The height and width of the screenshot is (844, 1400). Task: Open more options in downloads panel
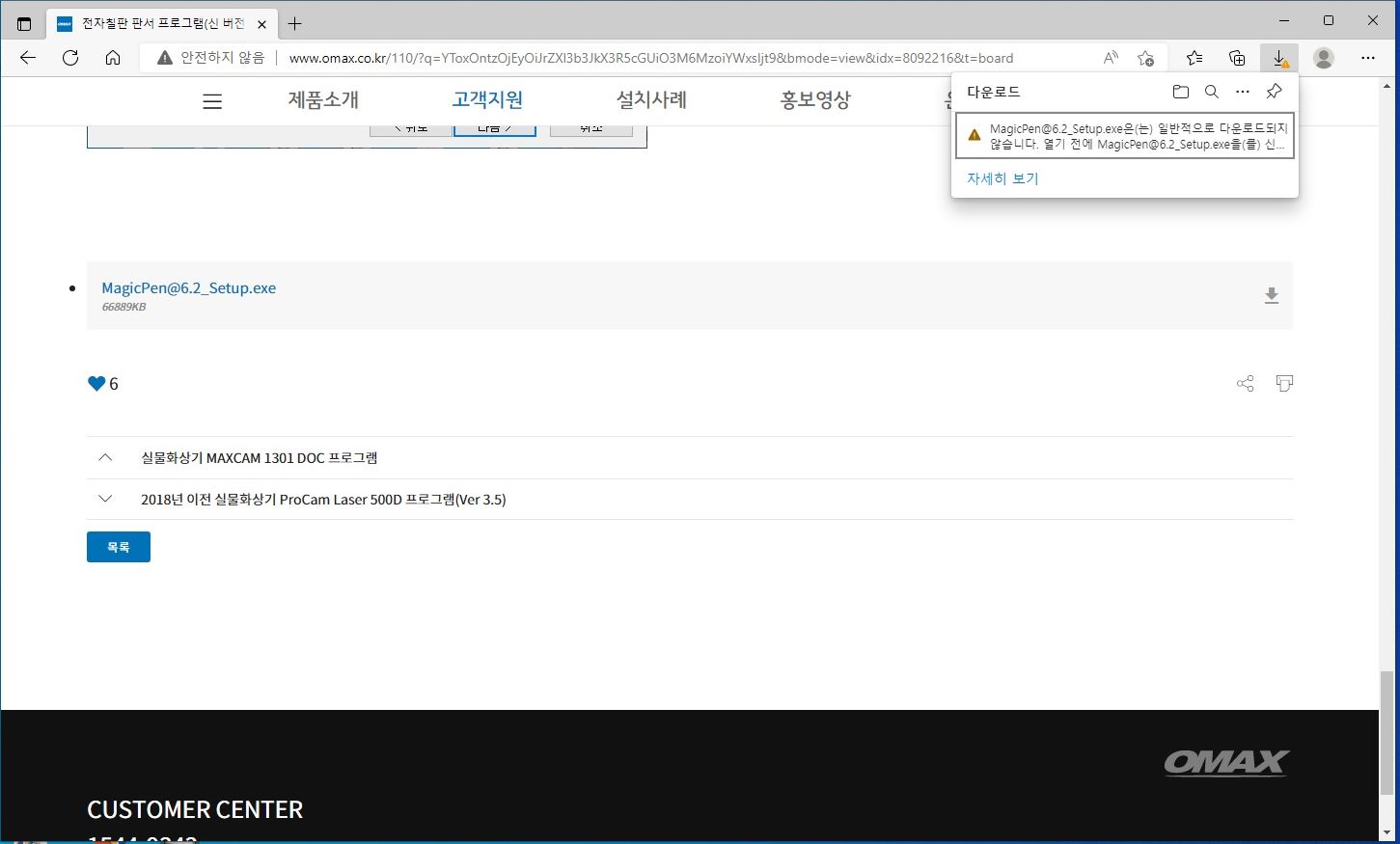point(1243,92)
